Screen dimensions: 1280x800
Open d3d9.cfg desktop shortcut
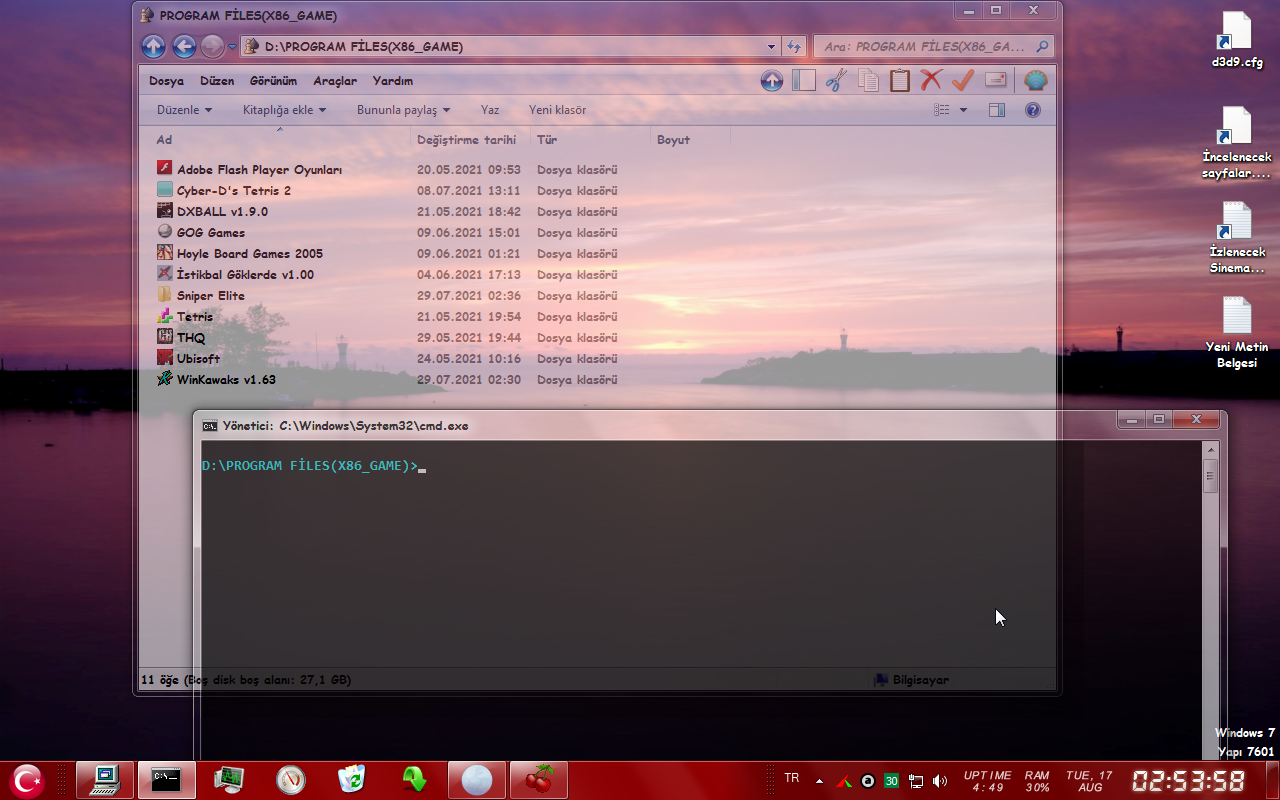click(x=1237, y=39)
